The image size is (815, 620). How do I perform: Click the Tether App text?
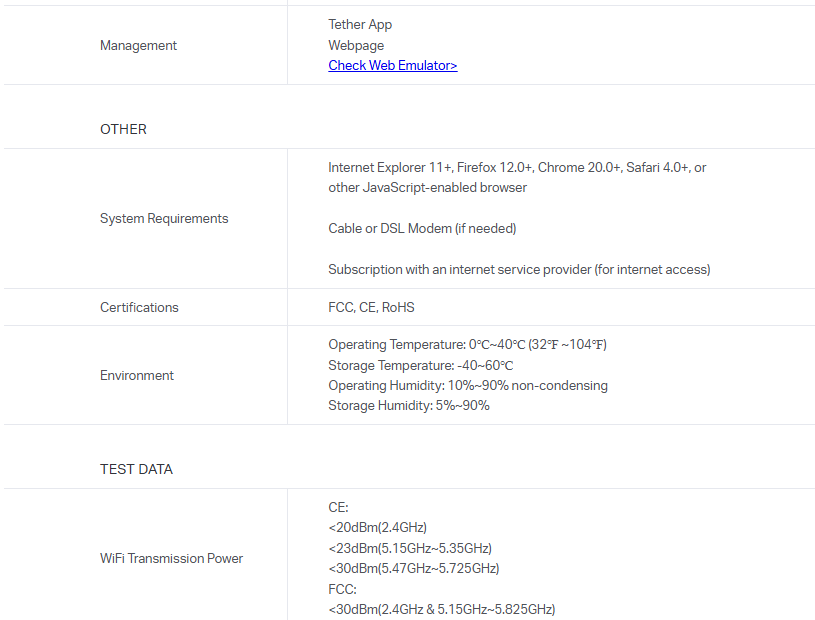(360, 24)
